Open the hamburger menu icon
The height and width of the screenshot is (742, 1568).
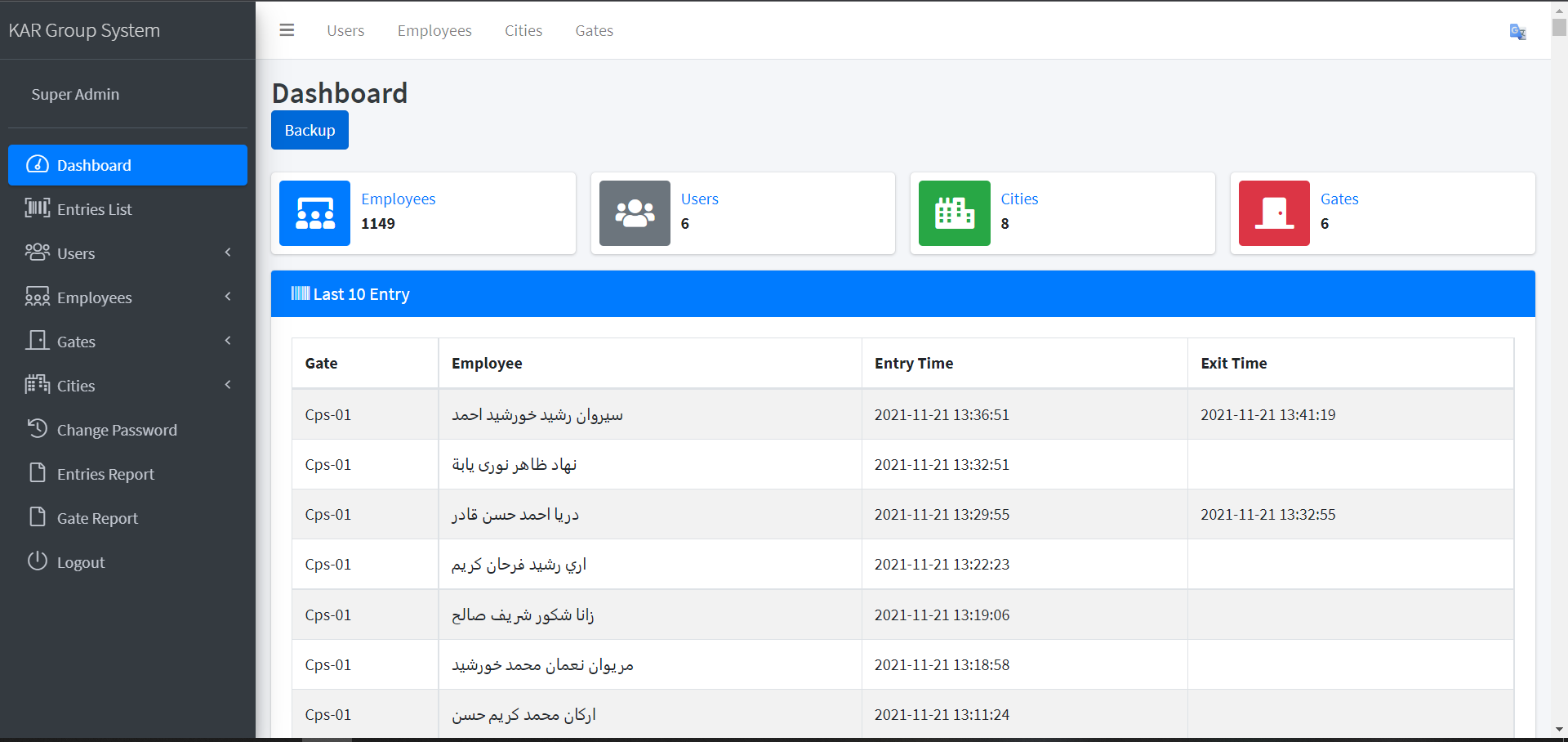point(287,30)
